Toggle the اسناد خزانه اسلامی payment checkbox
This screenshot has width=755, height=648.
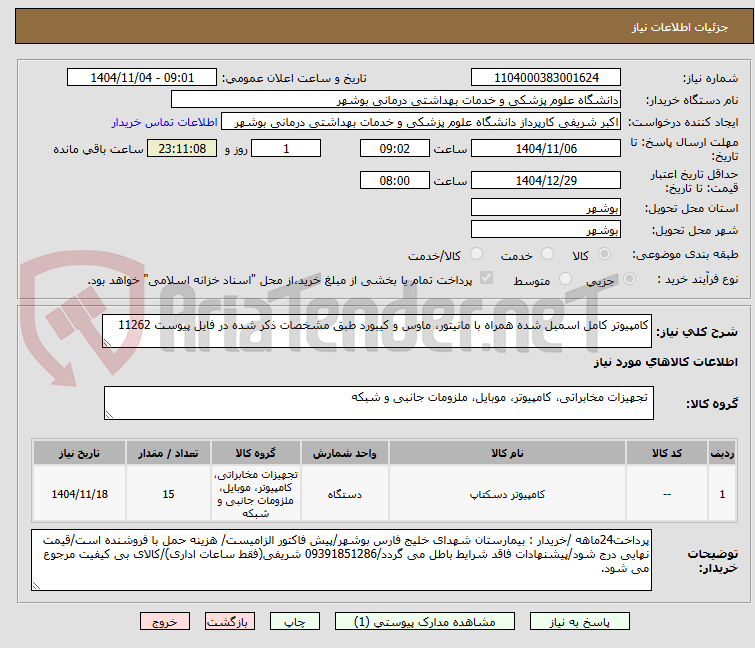(486, 278)
